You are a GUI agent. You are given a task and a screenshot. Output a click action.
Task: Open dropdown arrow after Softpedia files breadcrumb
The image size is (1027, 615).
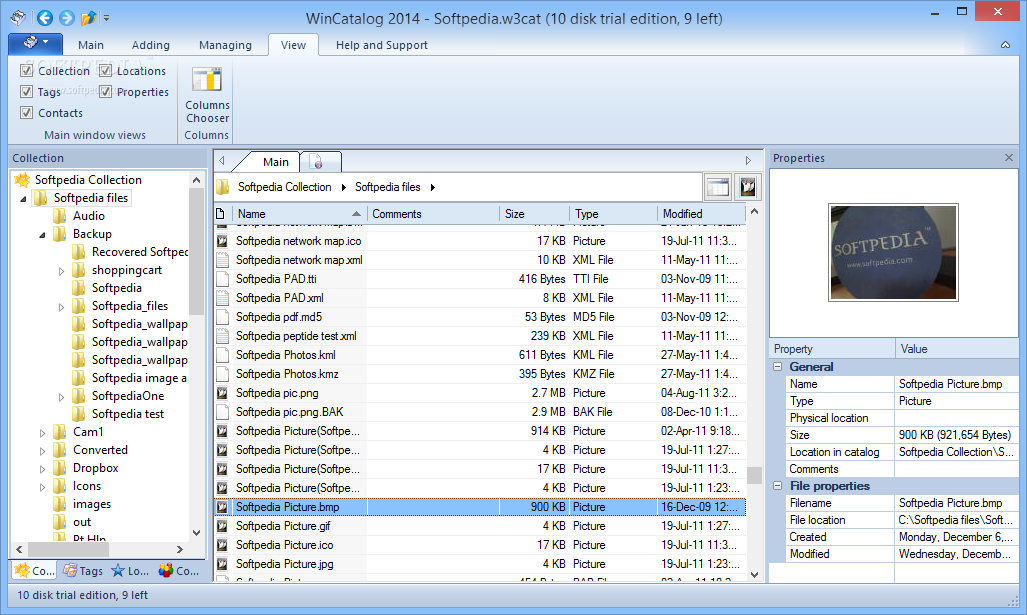coord(432,187)
